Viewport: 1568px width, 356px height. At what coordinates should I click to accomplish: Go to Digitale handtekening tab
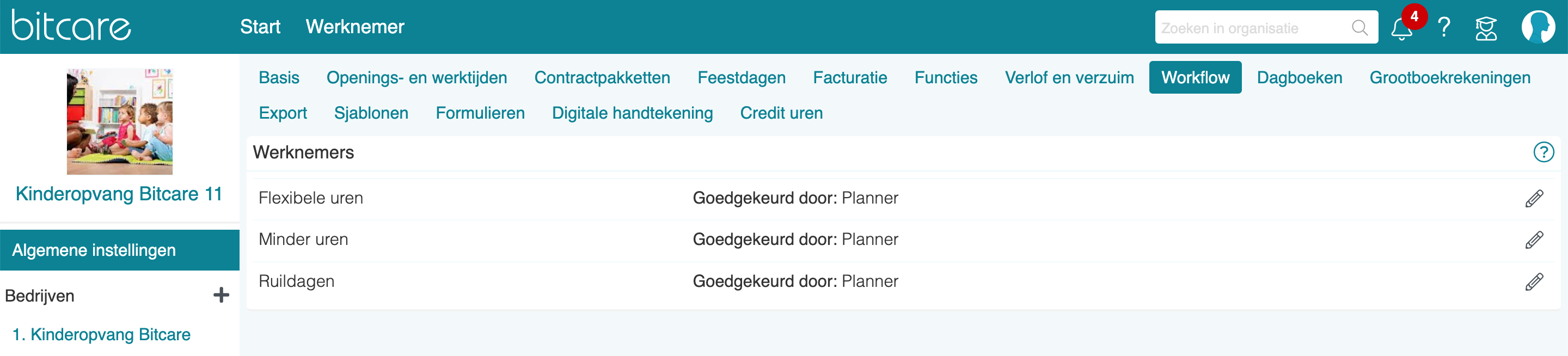(632, 113)
